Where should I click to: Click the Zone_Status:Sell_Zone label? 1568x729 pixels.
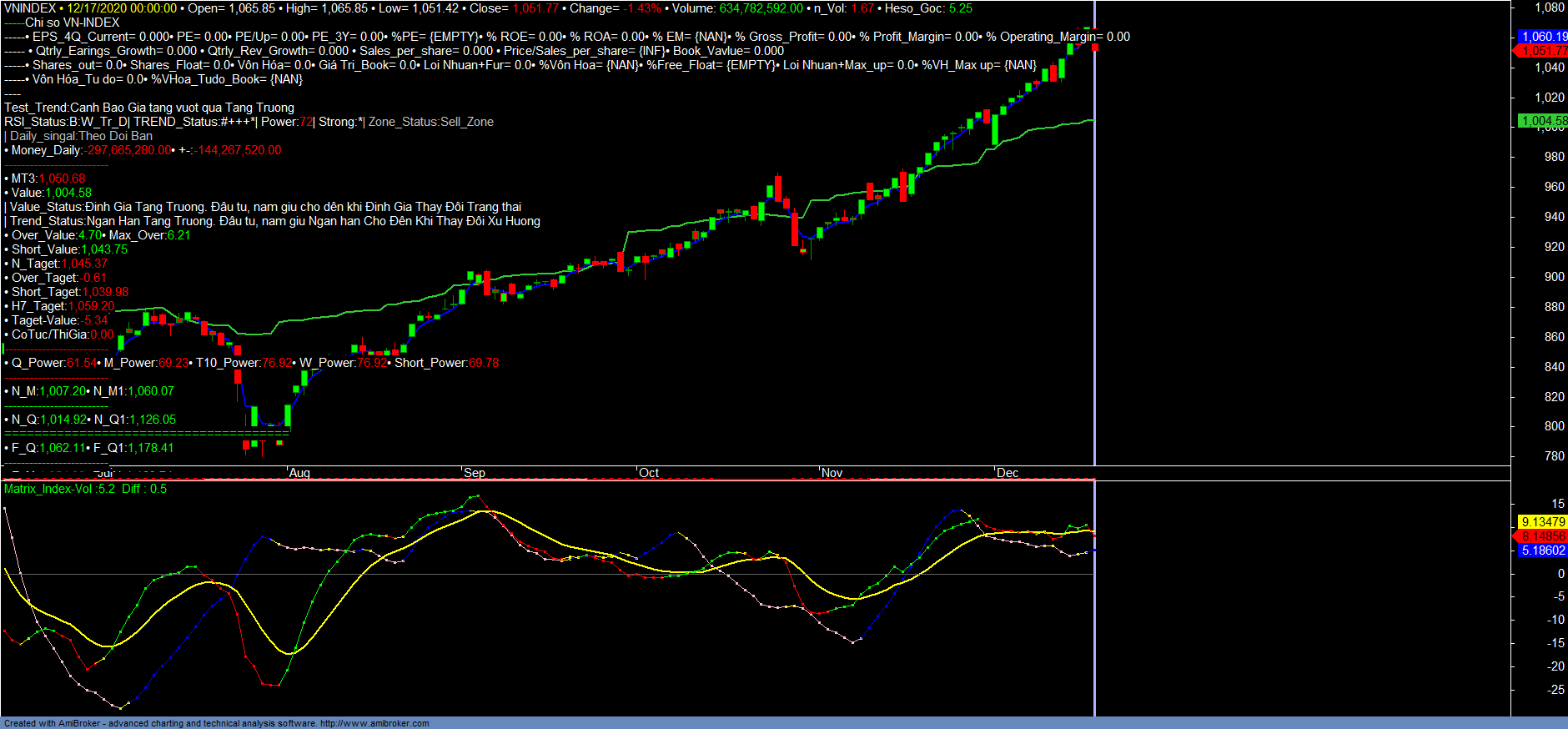click(x=431, y=122)
